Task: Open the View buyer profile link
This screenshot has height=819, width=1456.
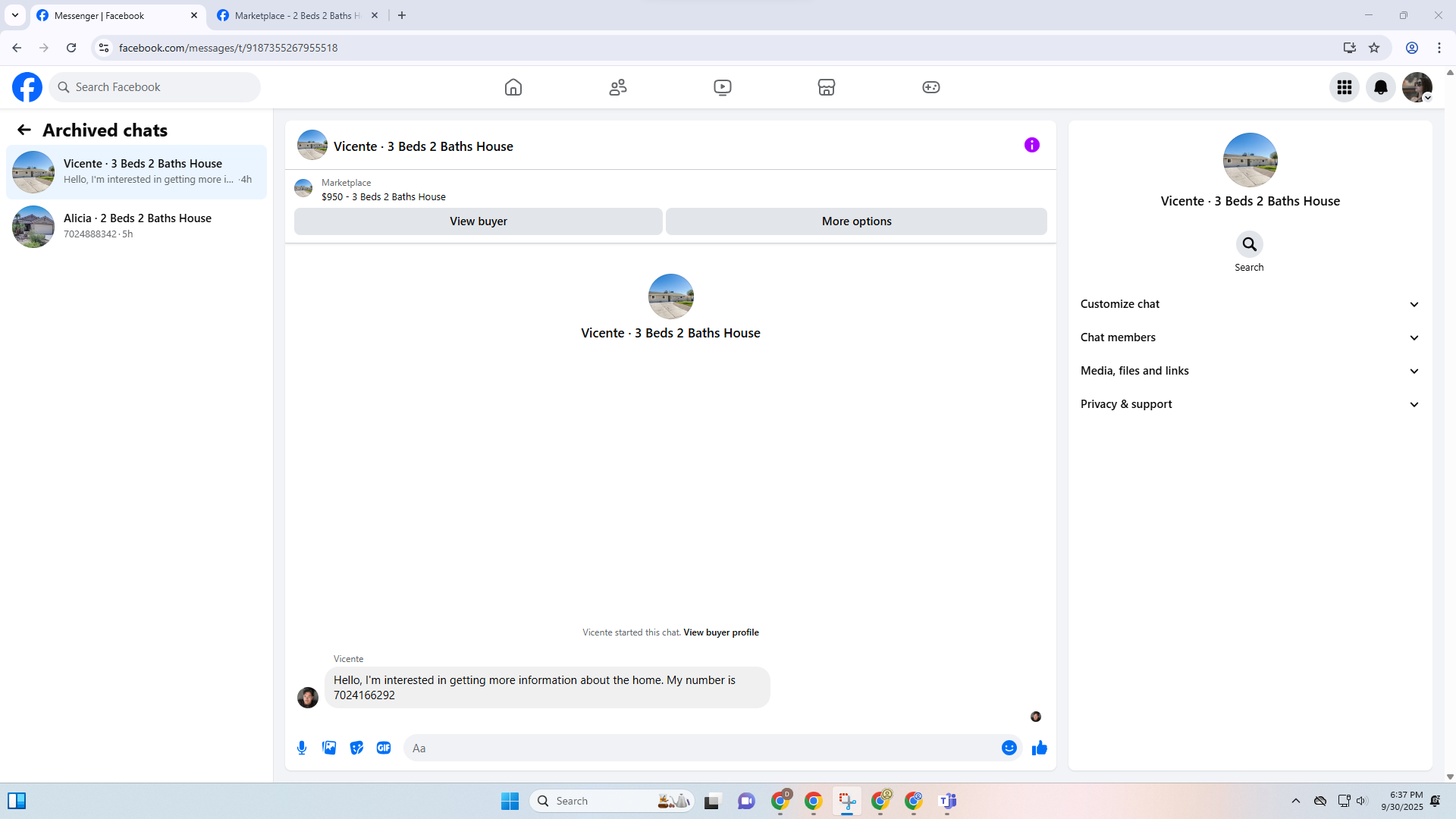Action: 720,632
